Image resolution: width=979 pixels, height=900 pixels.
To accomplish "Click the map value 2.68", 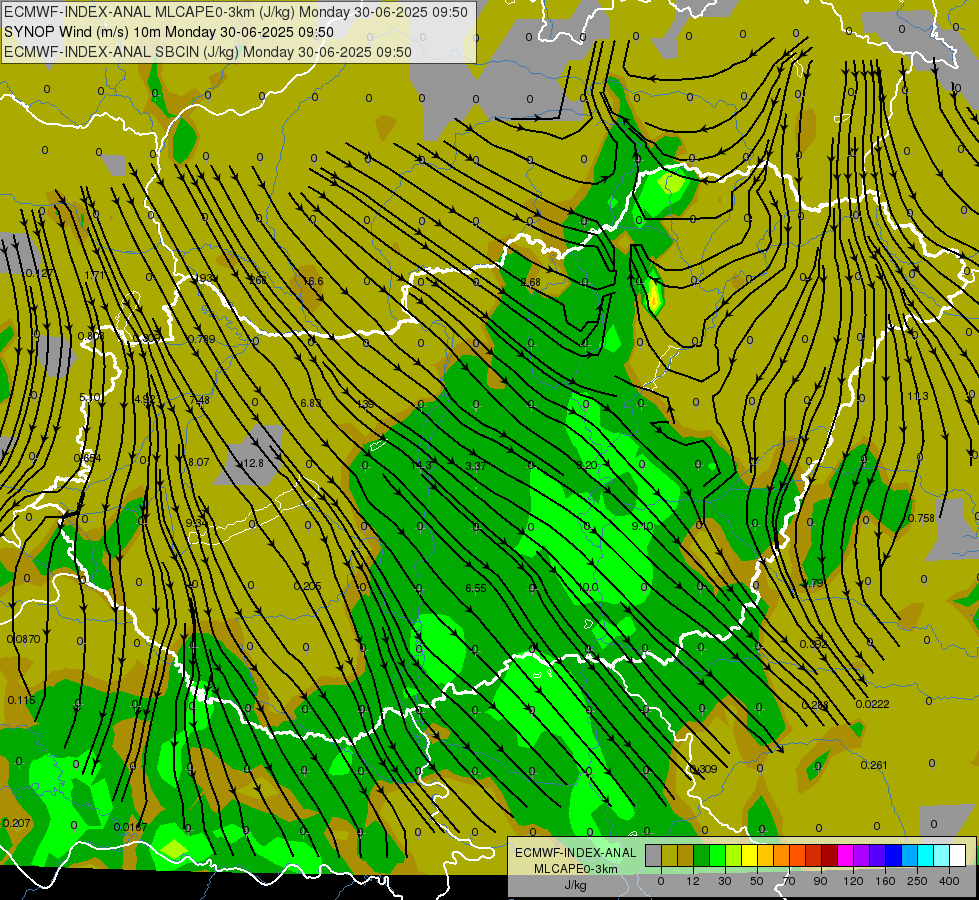I will [x=531, y=282].
